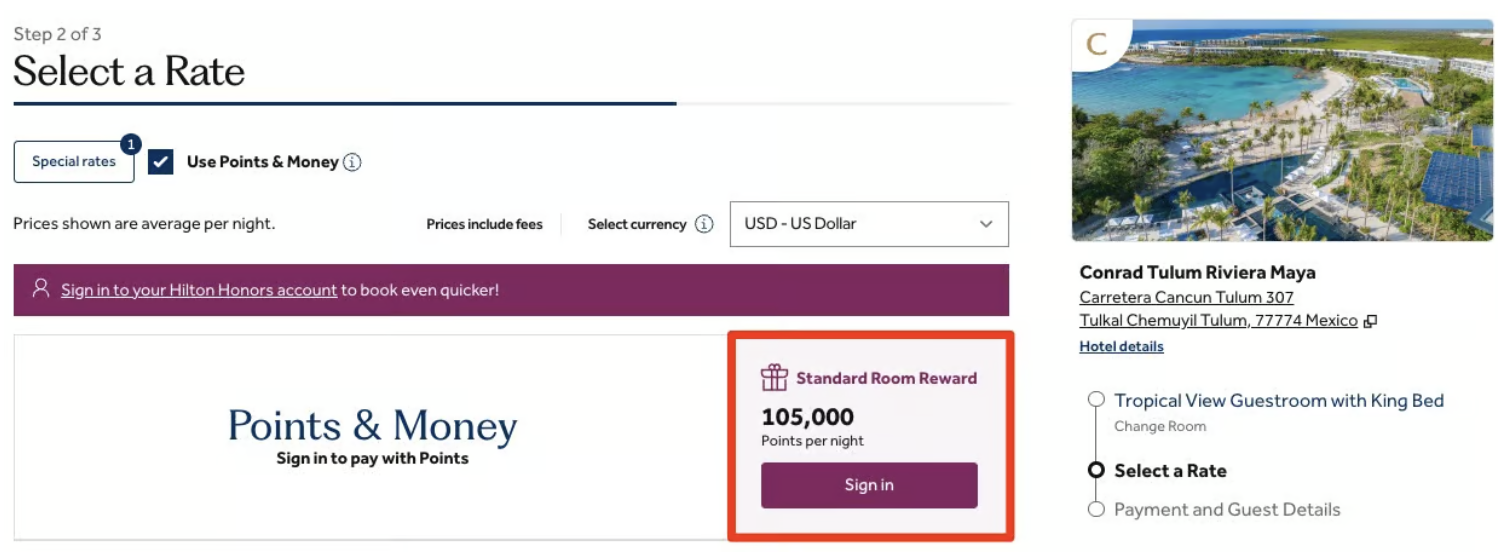Open the USD - US Dollar currency dropdown
The width and height of the screenshot is (1498, 552).
point(869,224)
